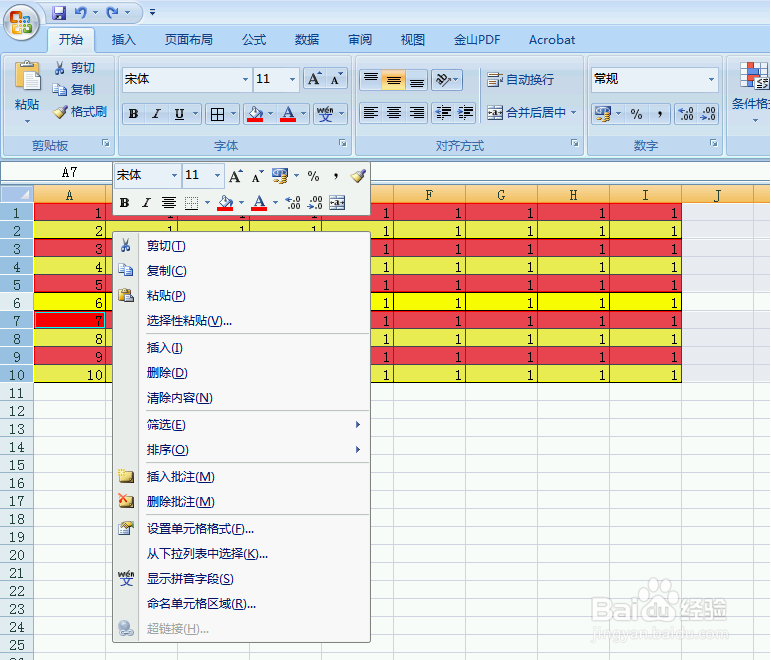The width and height of the screenshot is (771, 660).
Task: Set bottom vertical alignment in ribbon
Action: pos(416,80)
